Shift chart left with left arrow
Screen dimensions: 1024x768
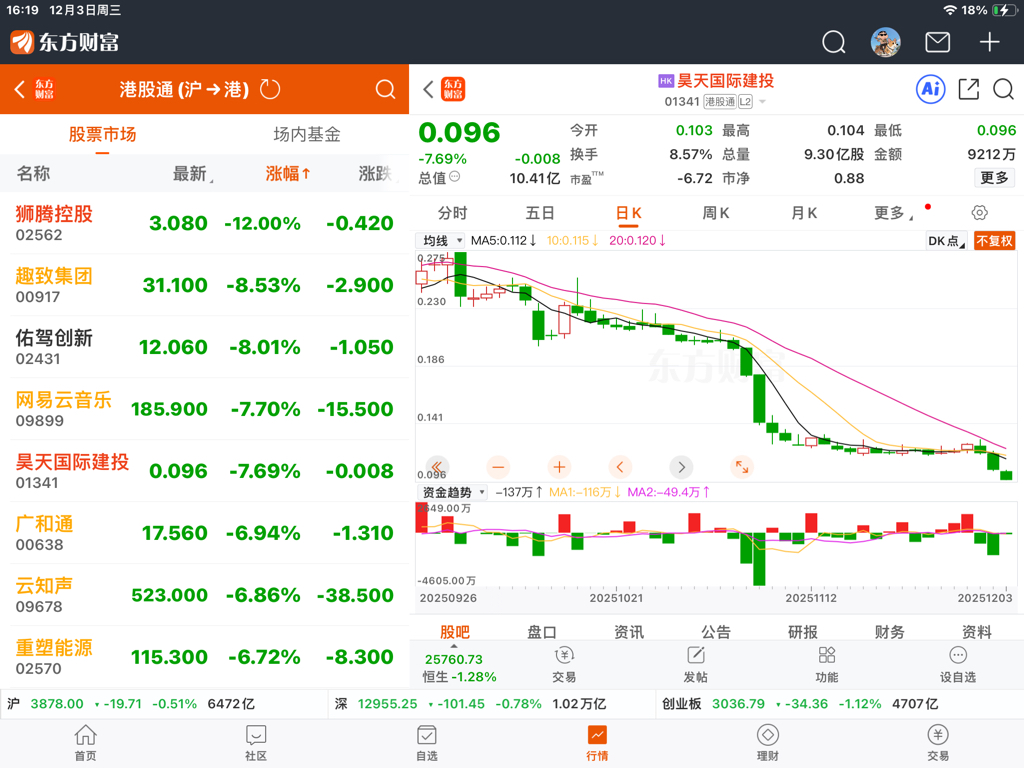tap(620, 467)
